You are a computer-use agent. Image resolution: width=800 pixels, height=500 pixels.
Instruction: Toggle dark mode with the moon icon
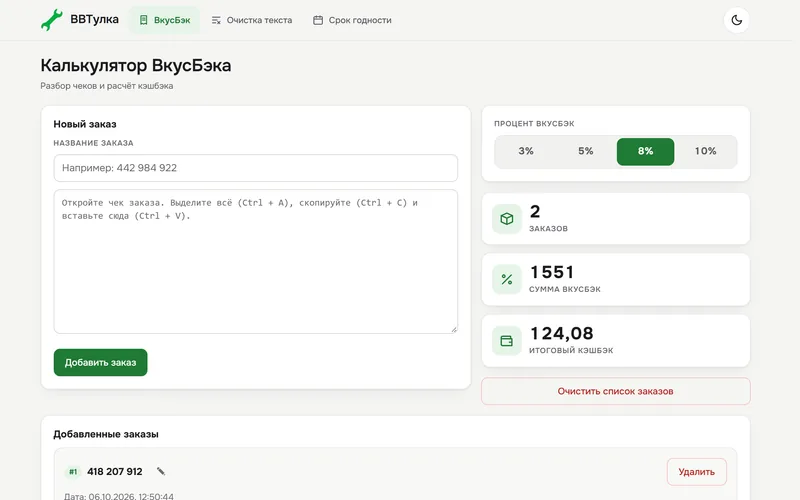point(736,20)
